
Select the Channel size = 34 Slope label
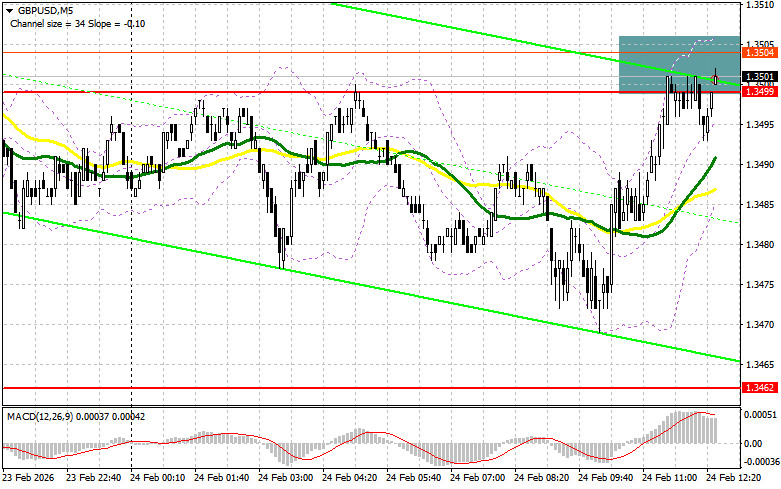tap(78, 23)
